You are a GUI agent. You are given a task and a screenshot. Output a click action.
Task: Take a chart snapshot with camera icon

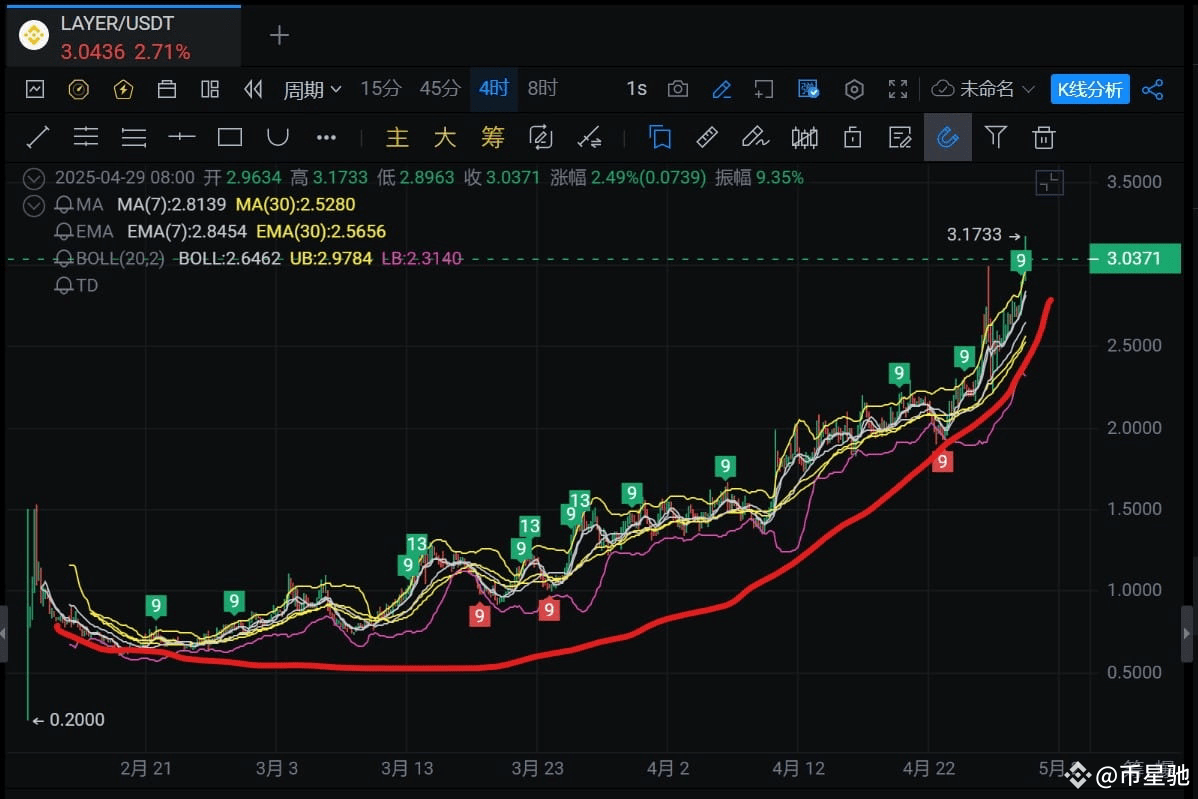pyautogui.click(x=678, y=89)
